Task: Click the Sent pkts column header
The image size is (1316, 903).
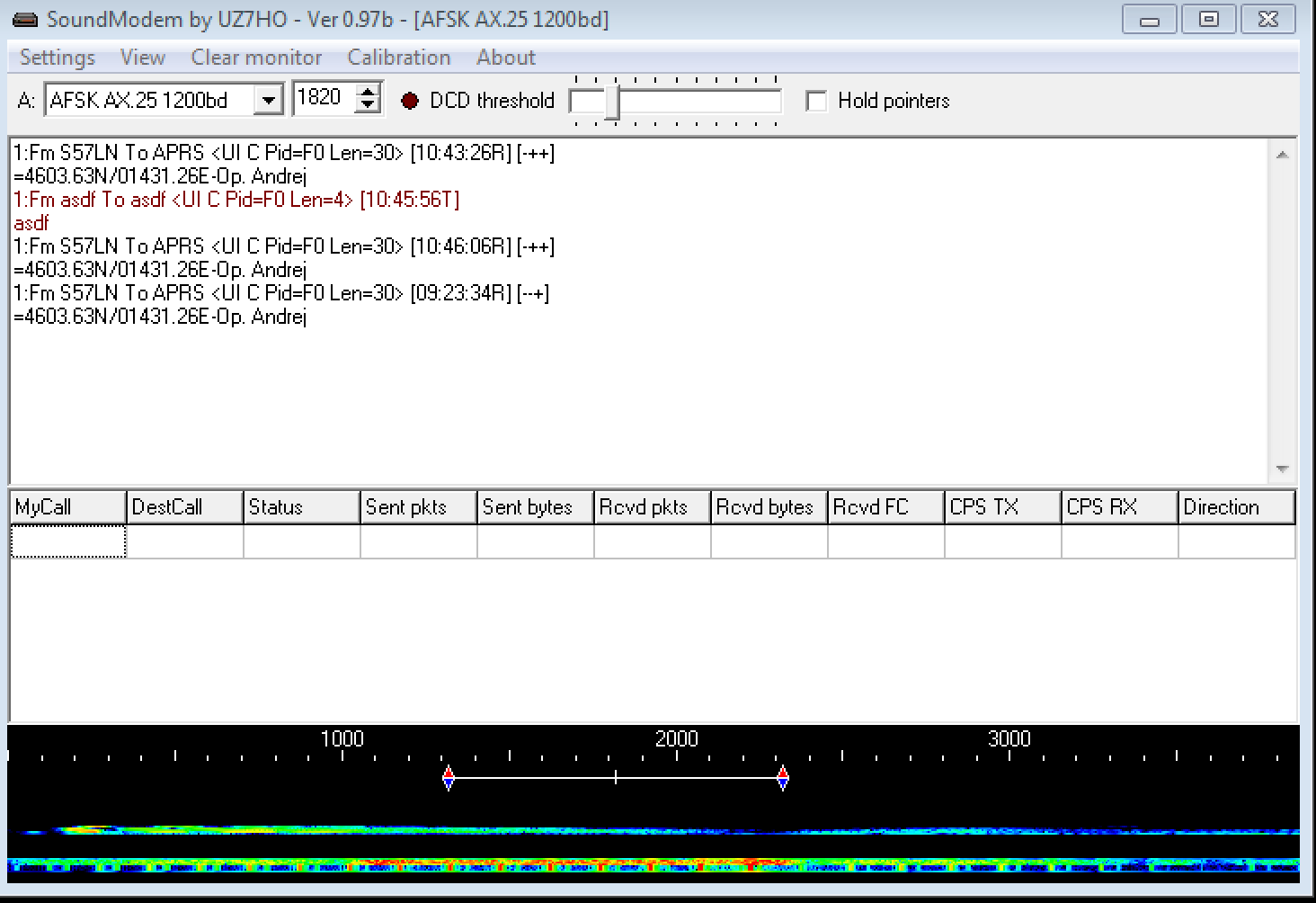Action: click(x=419, y=507)
